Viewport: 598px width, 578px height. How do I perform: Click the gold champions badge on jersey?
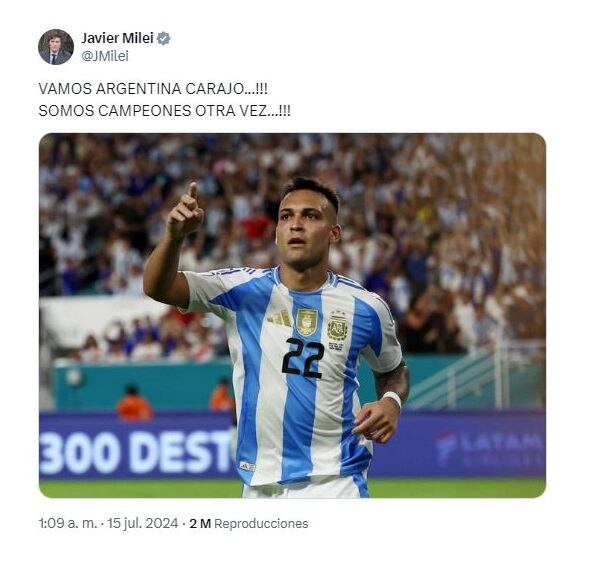tap(307, 322)
